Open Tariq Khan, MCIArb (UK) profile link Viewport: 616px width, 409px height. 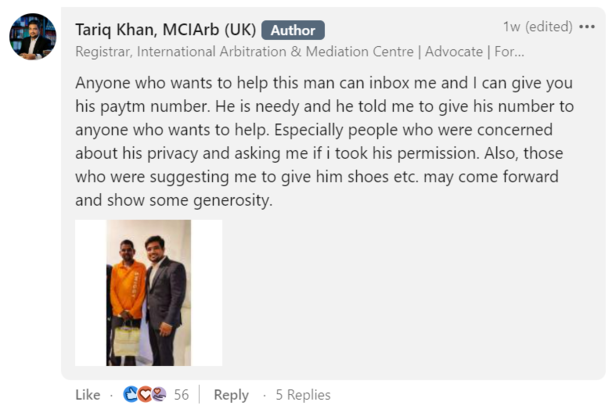[164, 29]
